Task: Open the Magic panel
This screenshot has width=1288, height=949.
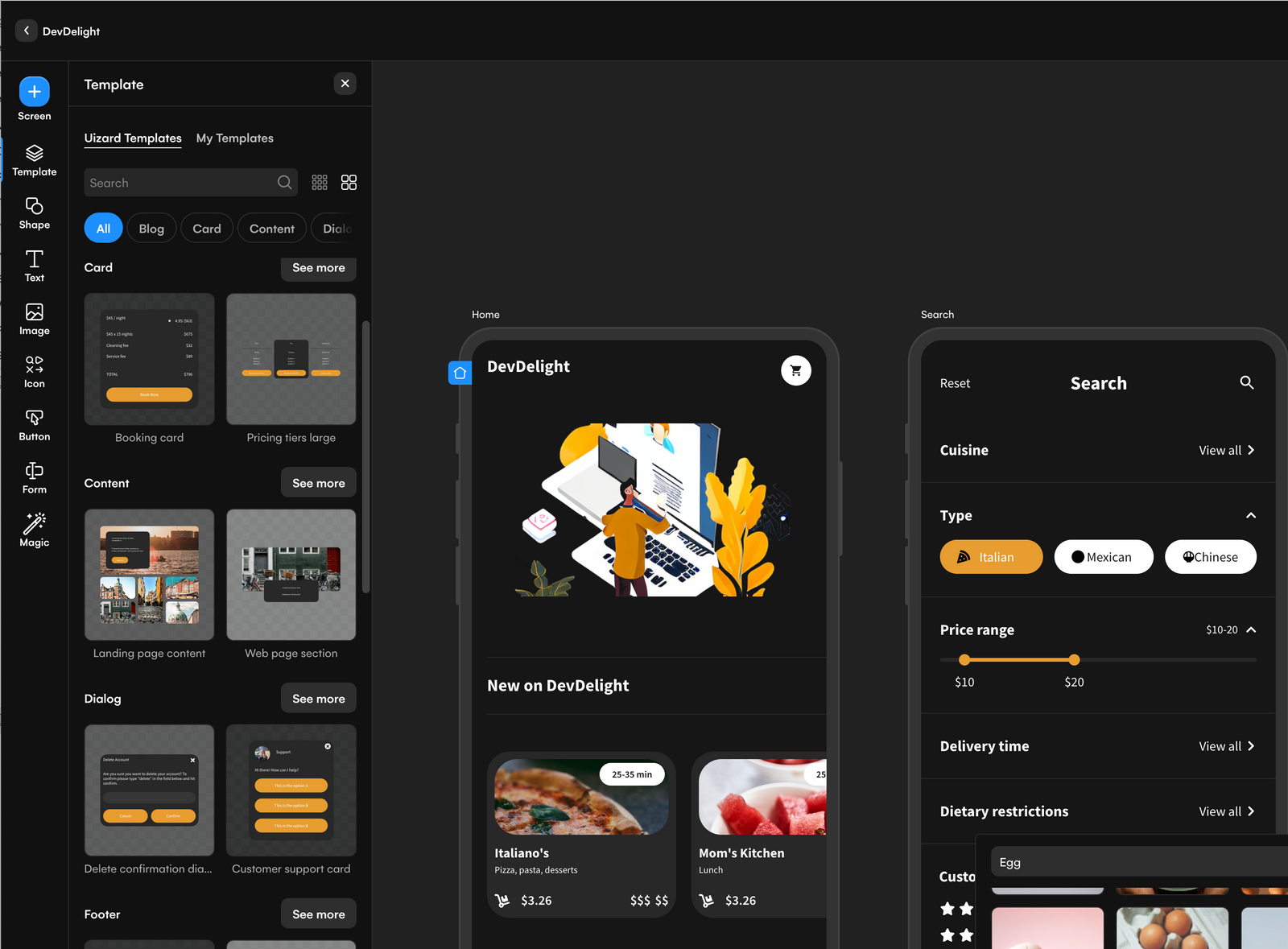Action: (34, 530)
